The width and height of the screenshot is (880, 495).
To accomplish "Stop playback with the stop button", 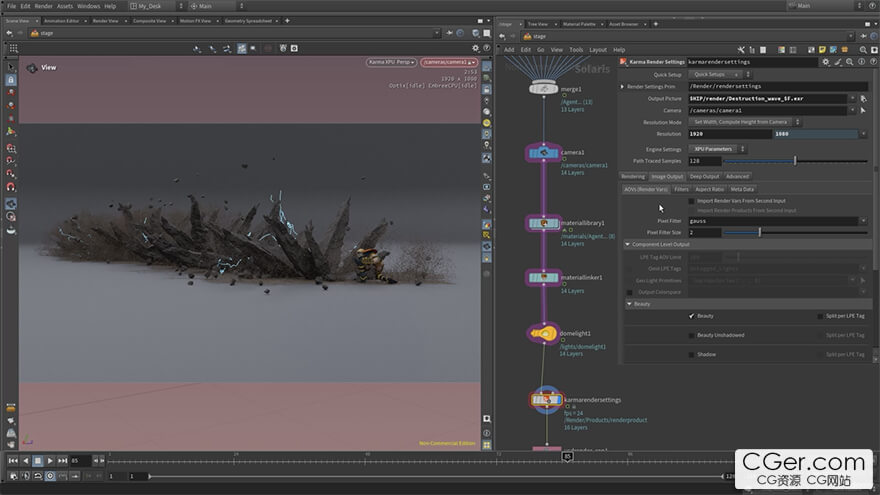I will click(38, 461).
